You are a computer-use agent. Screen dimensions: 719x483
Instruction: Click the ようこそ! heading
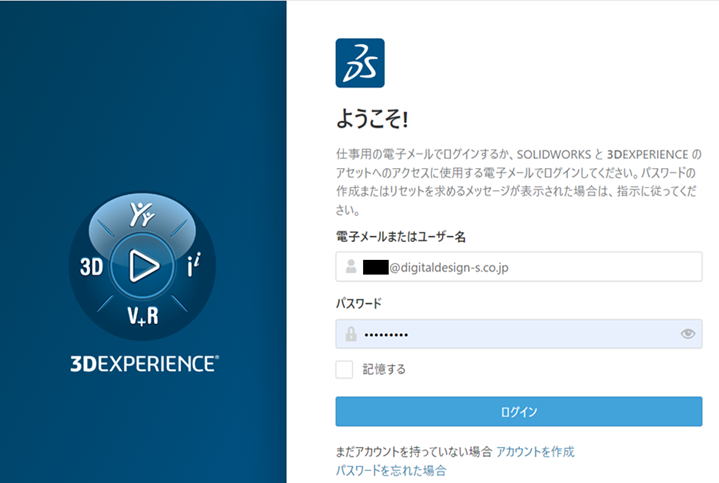tap(372, 119)
